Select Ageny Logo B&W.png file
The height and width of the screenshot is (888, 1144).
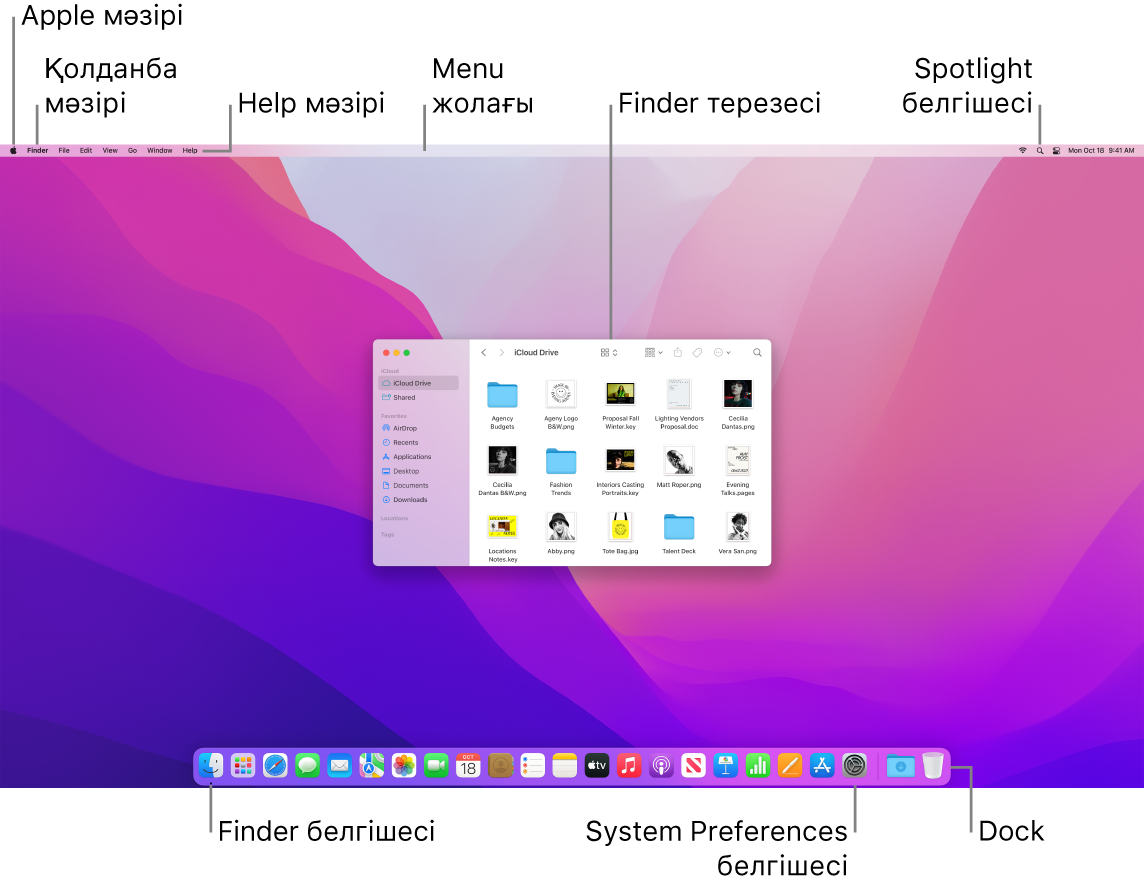(561, 405)
